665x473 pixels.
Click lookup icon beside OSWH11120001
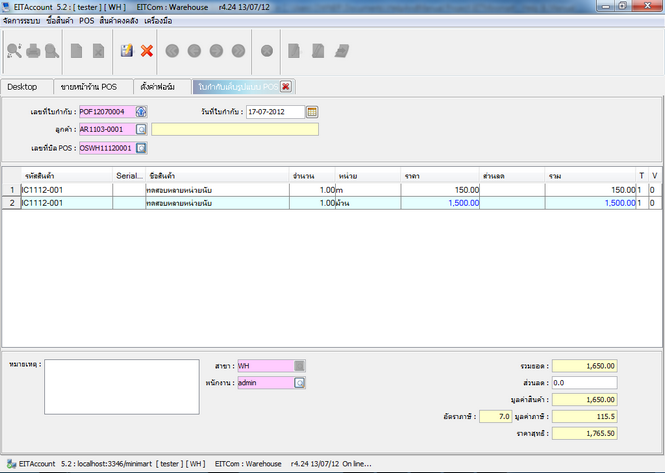point(141,148)
